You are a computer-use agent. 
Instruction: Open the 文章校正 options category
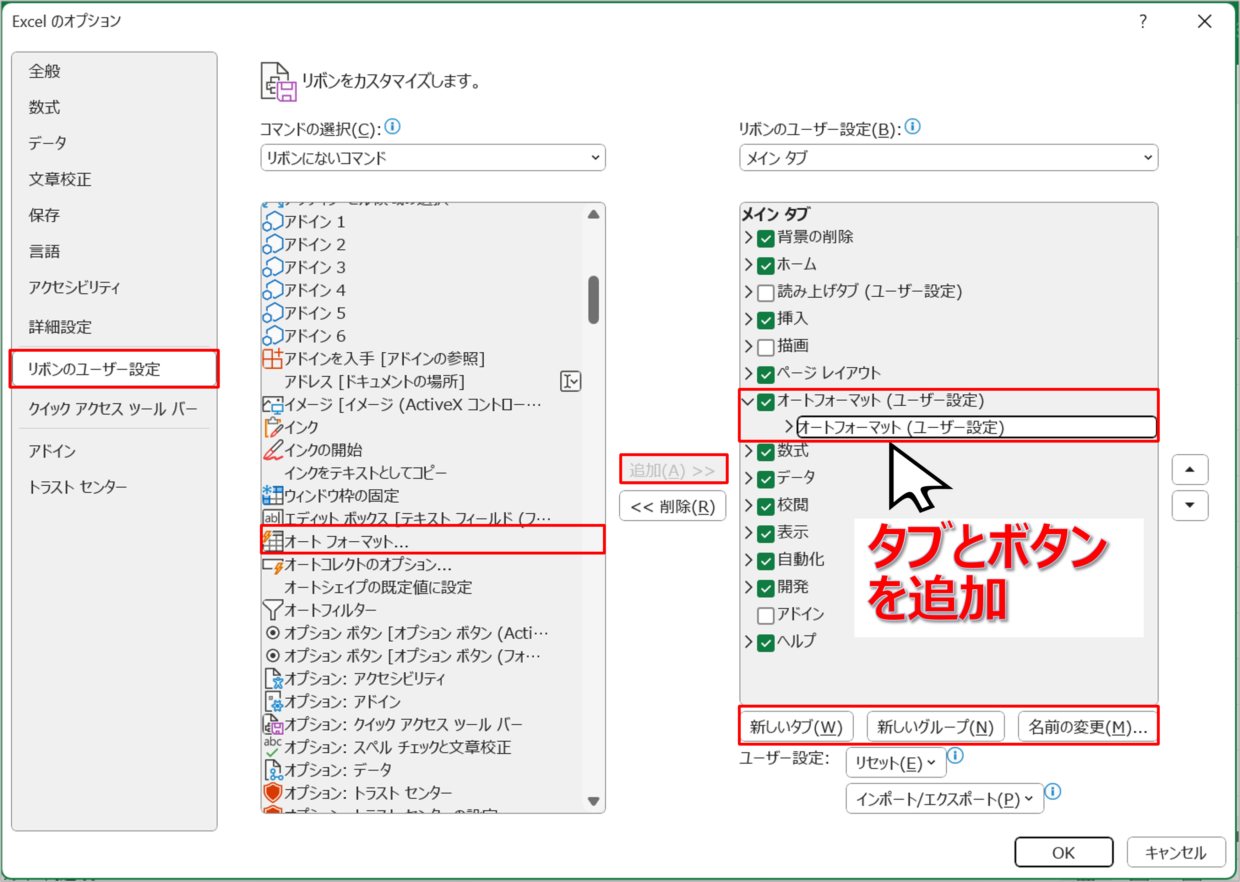click(x=114, y=179)
